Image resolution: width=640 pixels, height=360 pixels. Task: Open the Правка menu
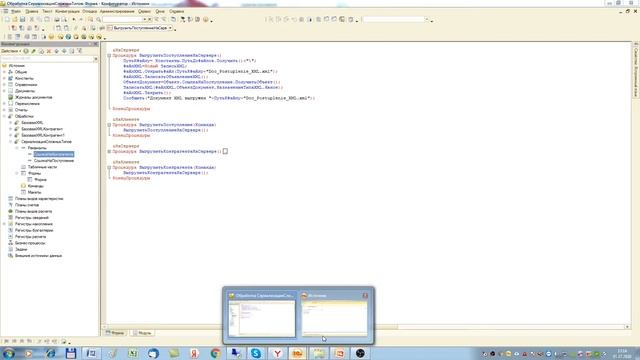pos(31,11)
